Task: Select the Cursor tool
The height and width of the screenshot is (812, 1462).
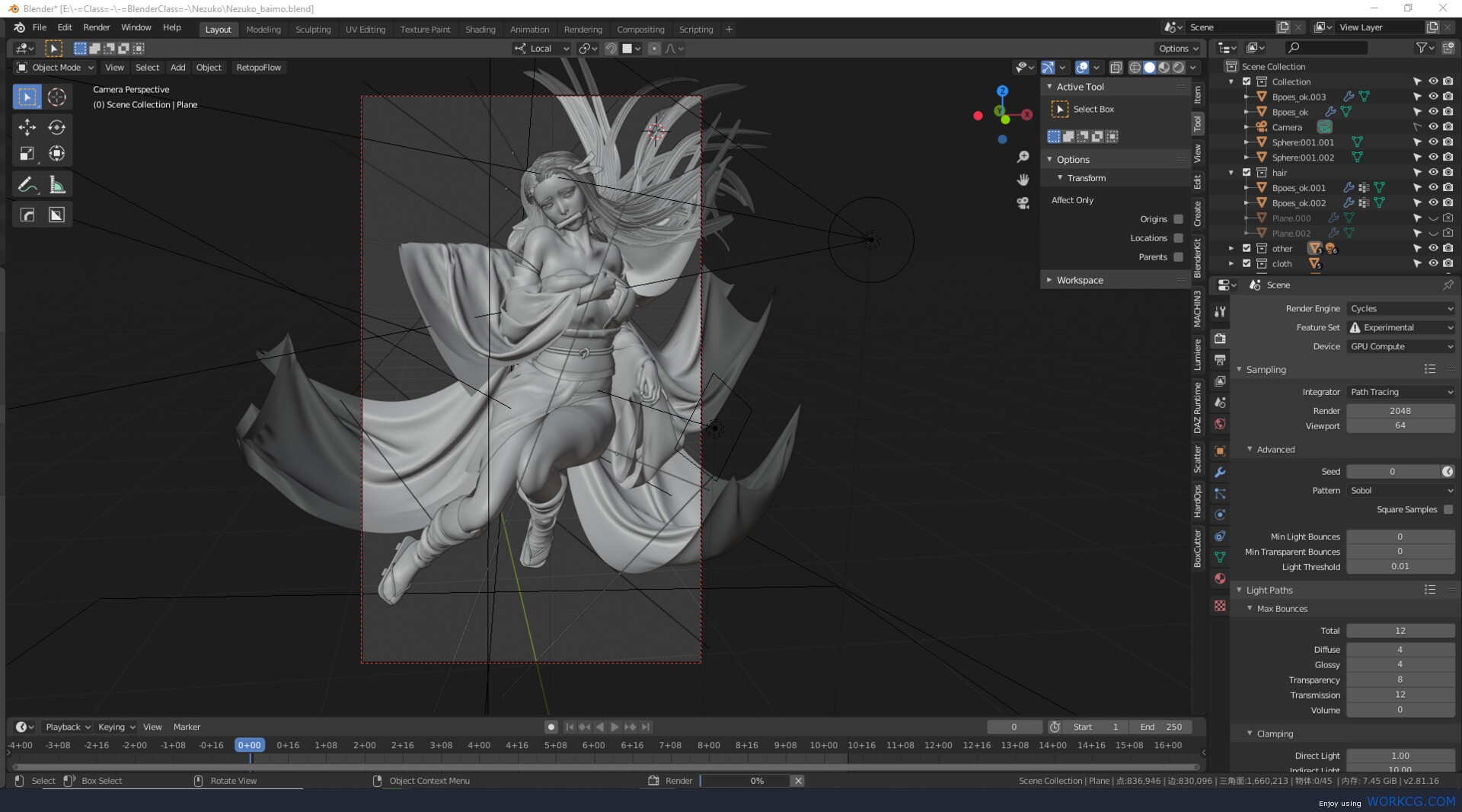Action: (57, 97)
